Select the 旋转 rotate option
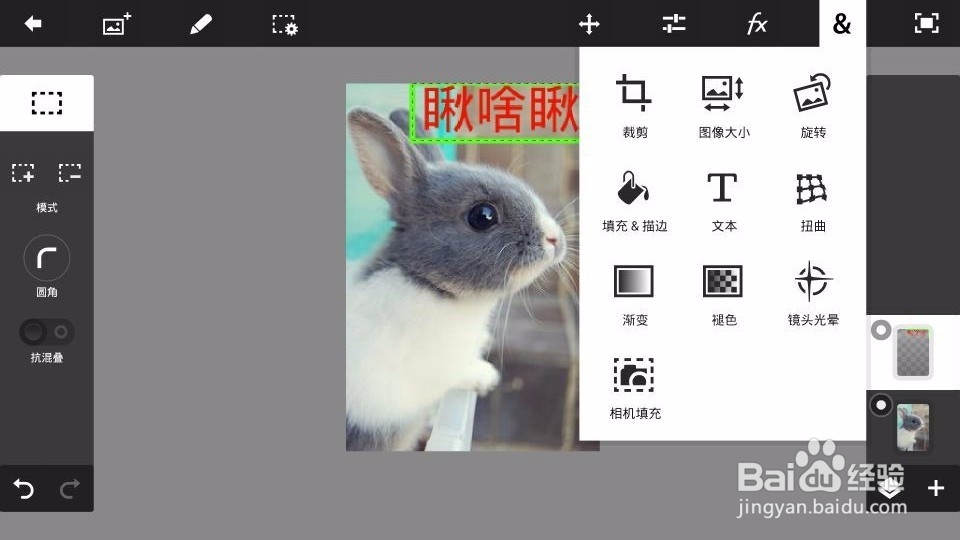Image resolution: width=960 pixels, height=540 pixels. pyautogui.click(x=812, y=106)
